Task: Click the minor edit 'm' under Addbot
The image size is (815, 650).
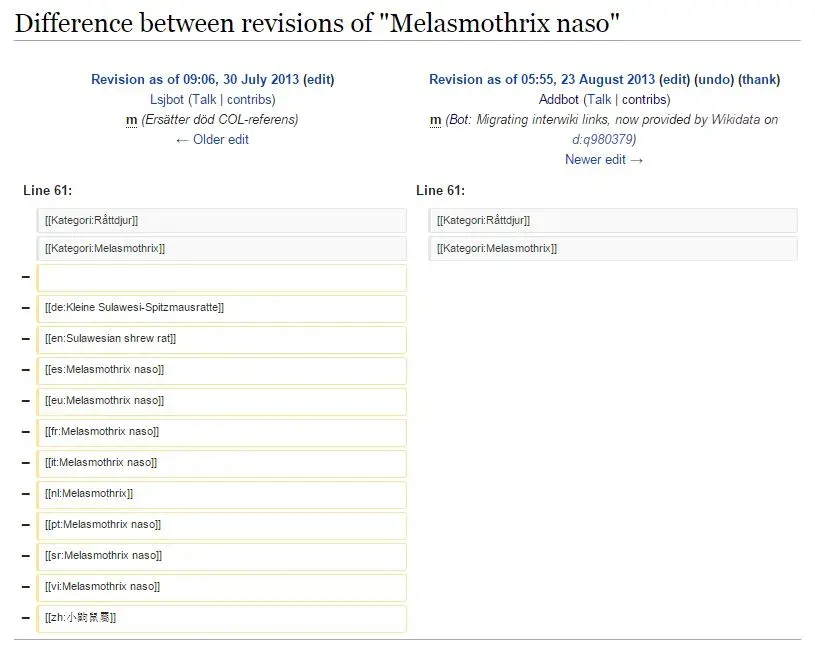Action: pos(436,120)
